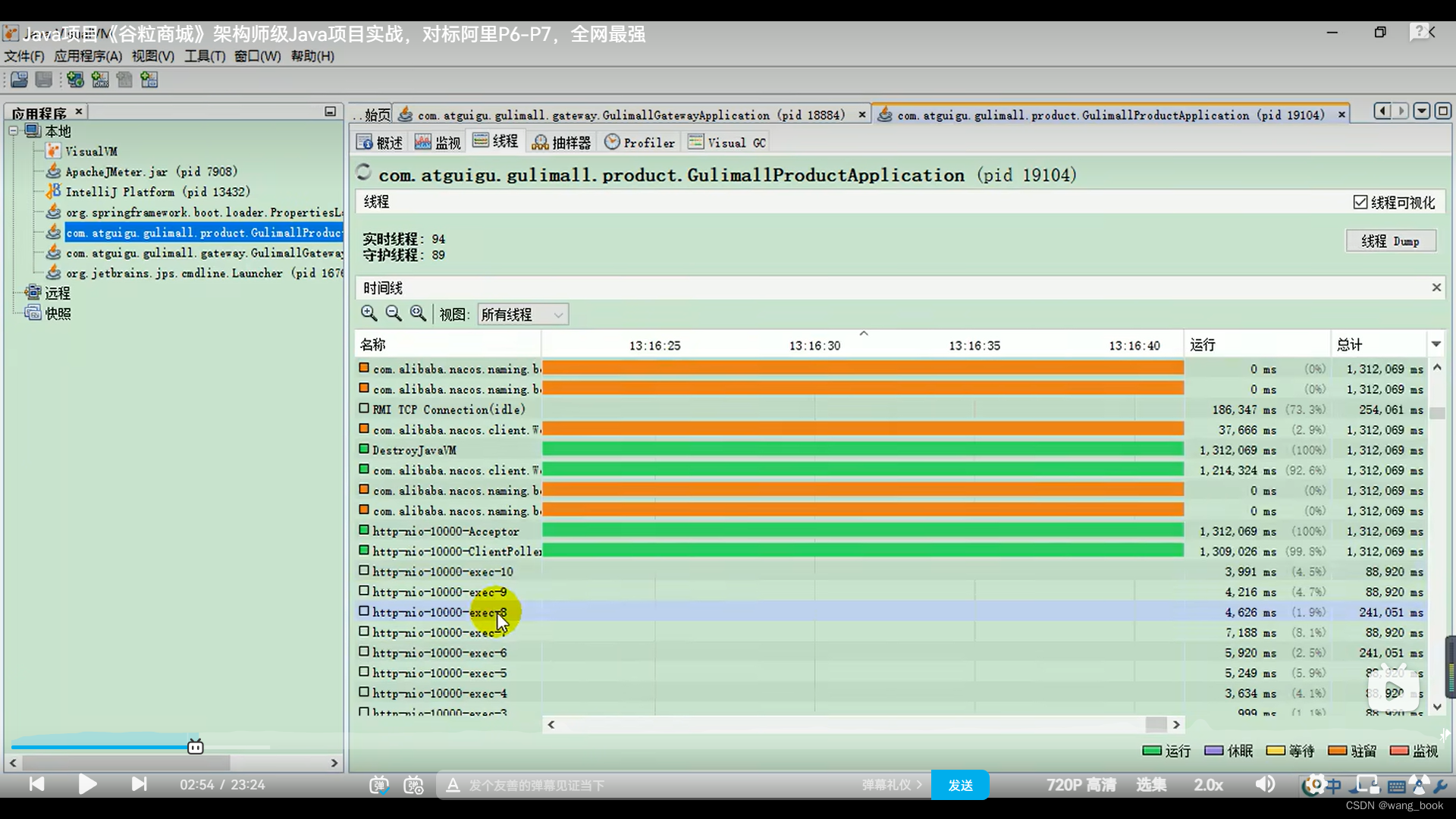Collapse the 本地 tree node
The width and height of the screenshot is (1456, 819).
point(14,130)
